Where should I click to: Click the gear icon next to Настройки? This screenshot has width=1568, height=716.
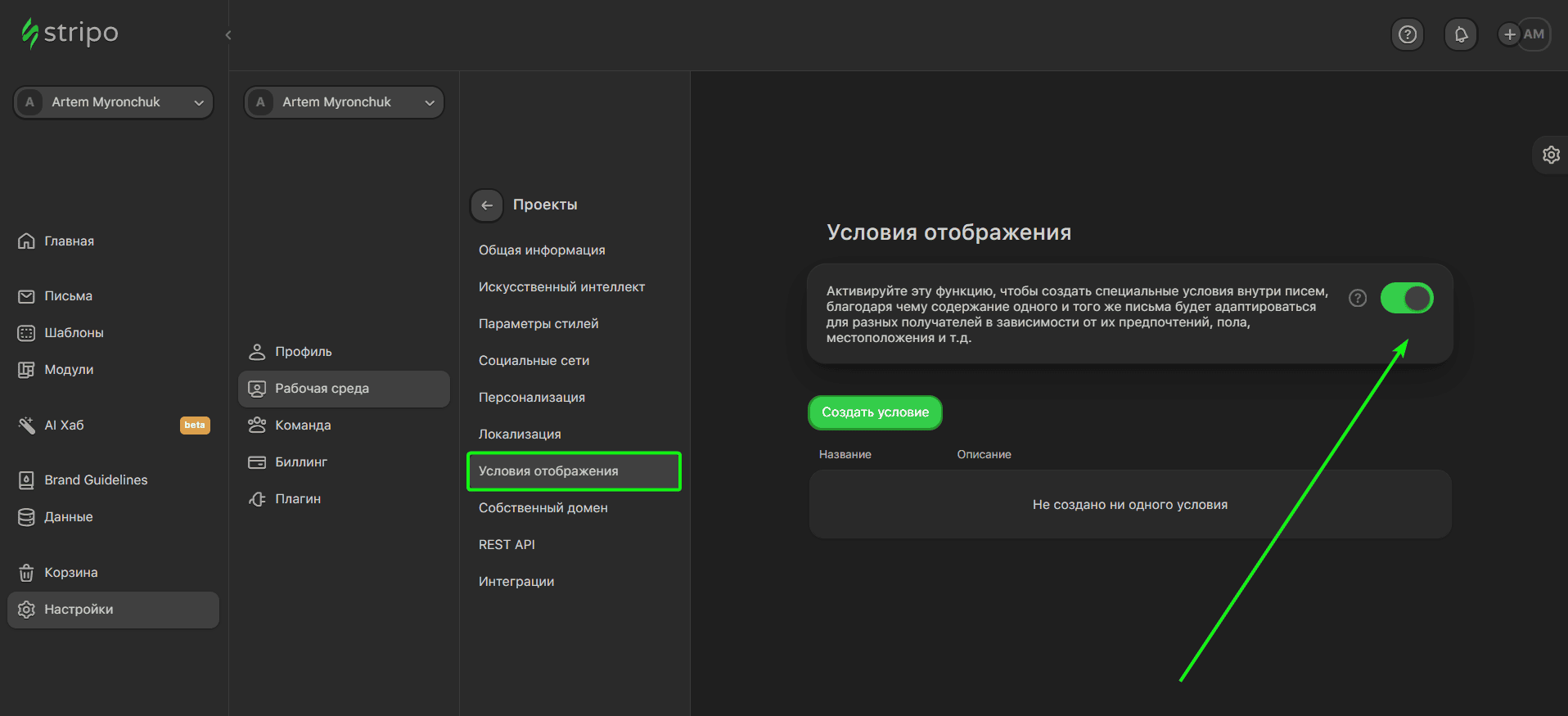(26, 610)
